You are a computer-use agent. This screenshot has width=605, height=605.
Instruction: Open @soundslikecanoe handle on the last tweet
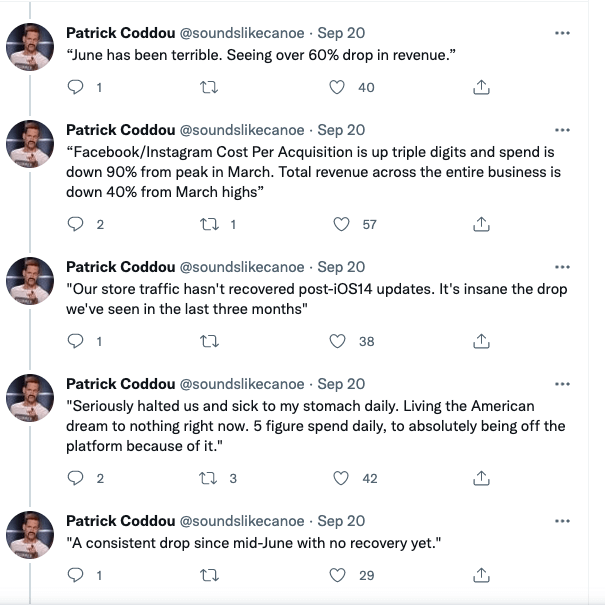point(241,521)
